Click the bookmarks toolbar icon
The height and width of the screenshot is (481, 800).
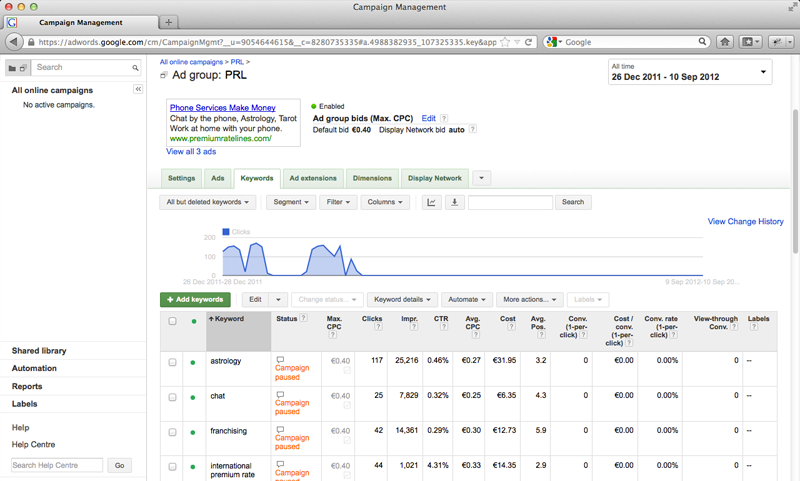[x=750, y=42]
